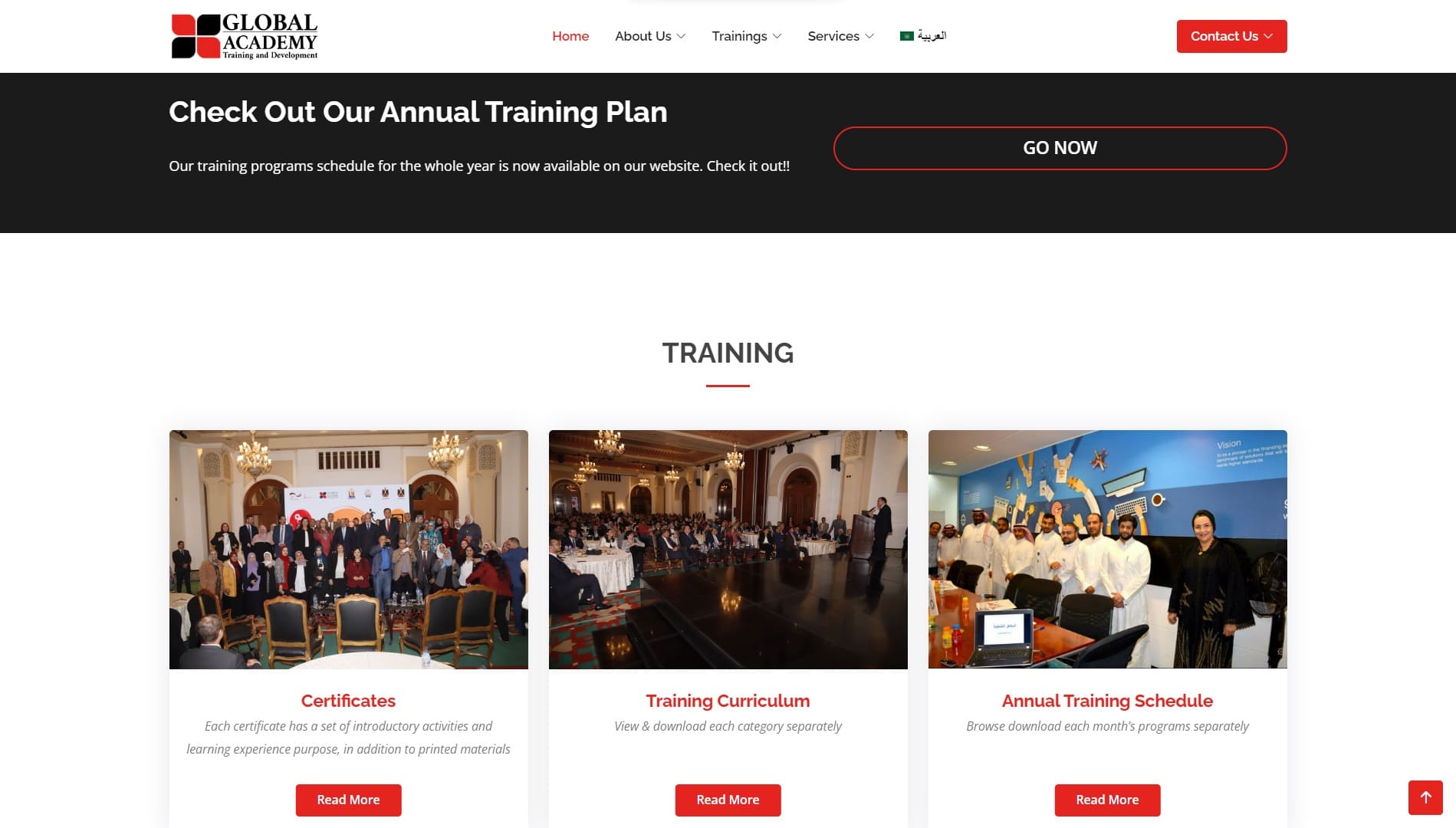Go to the Home menu item
The height and width of the screenshot is (828, 1456).
coord(570,36)
